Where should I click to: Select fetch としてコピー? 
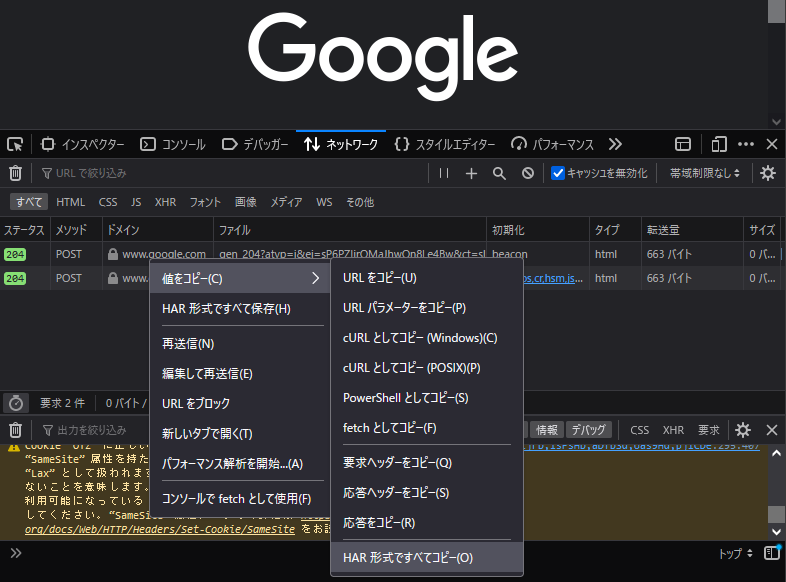[x=427, y=428]
